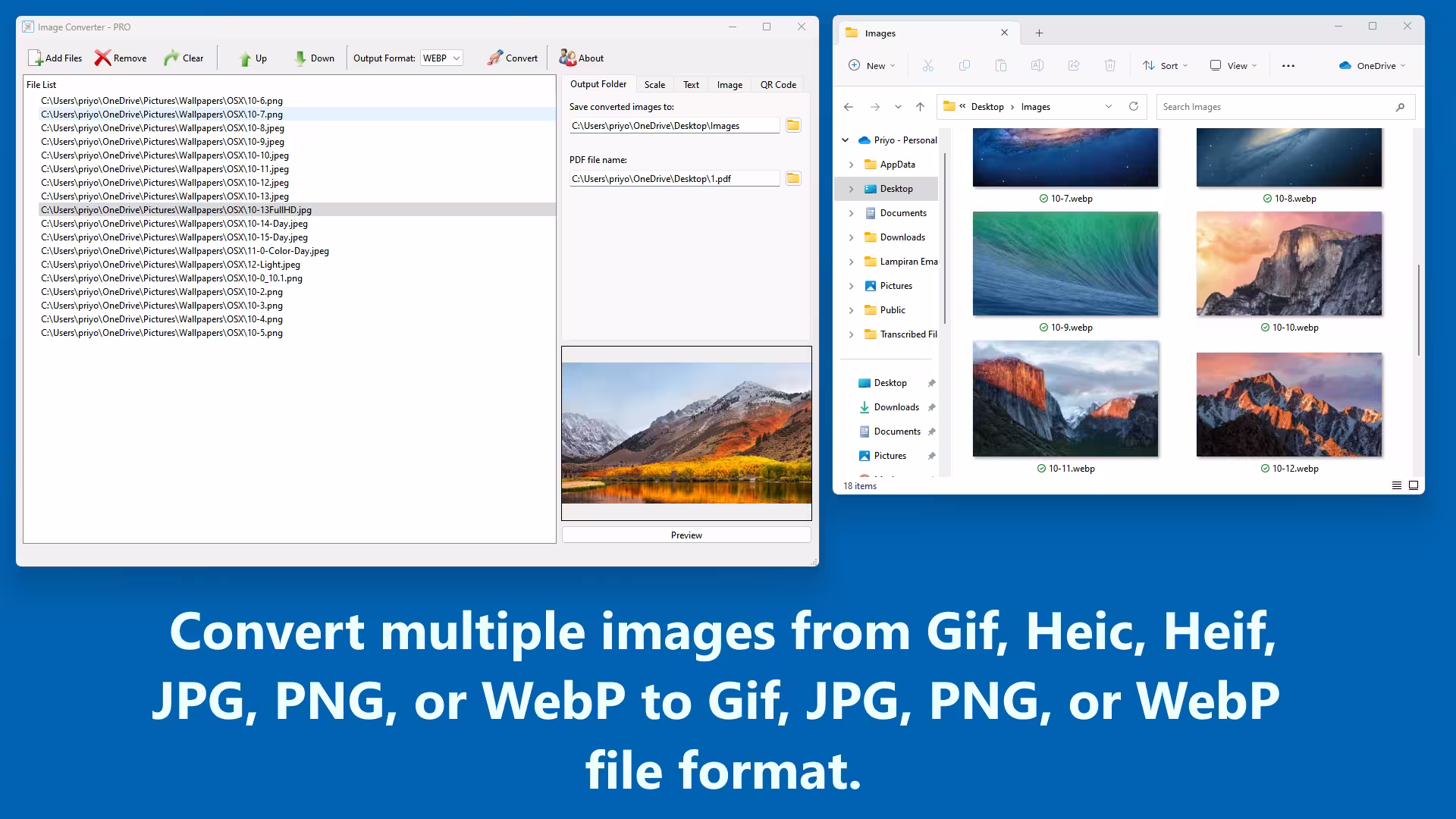Open the About dialog
The width and height of the screenshot is (1456, 819).
click(x=582, y=58)
